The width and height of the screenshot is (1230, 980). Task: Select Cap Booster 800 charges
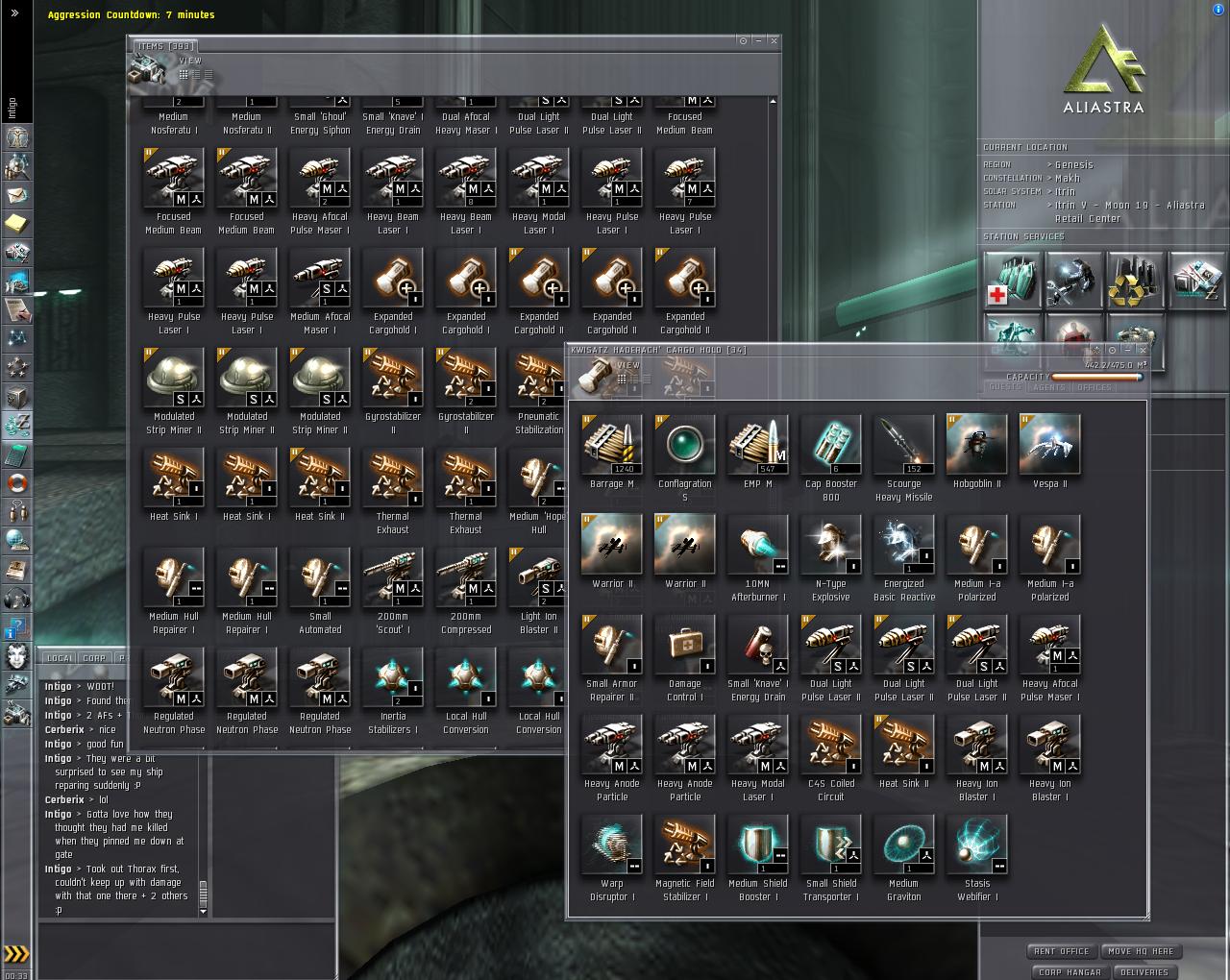[831, 458]
